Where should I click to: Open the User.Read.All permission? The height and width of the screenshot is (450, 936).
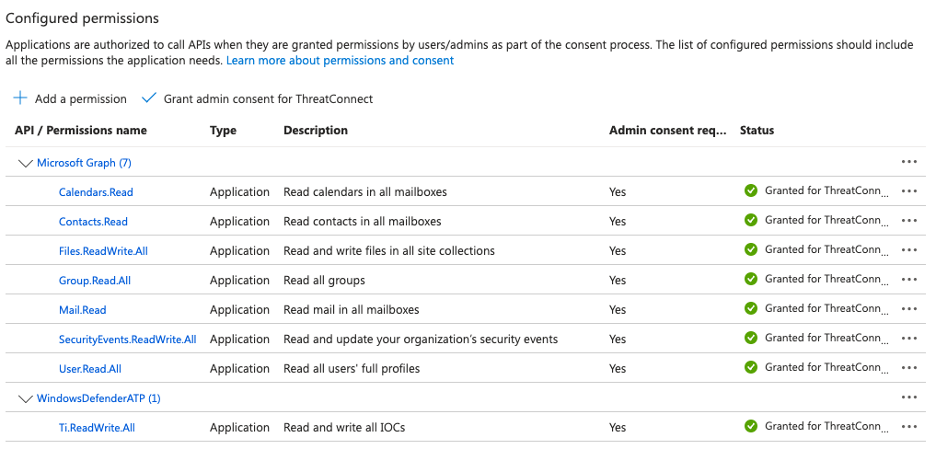(x=90, y=369)
